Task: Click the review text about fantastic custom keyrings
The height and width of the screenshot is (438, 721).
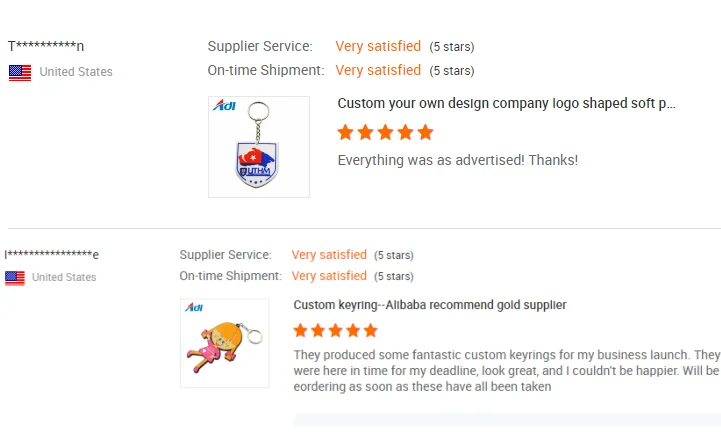Action: coord(506,370)
